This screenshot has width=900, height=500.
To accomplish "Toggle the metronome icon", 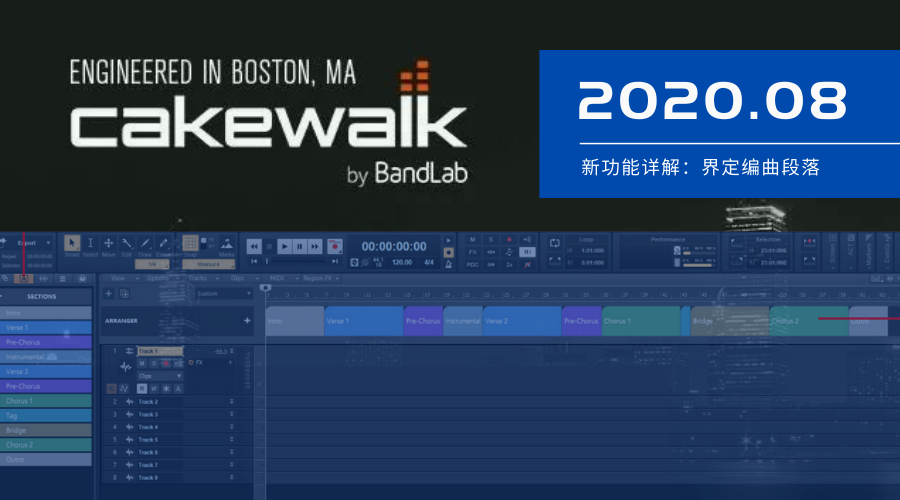I will [448, 263].
